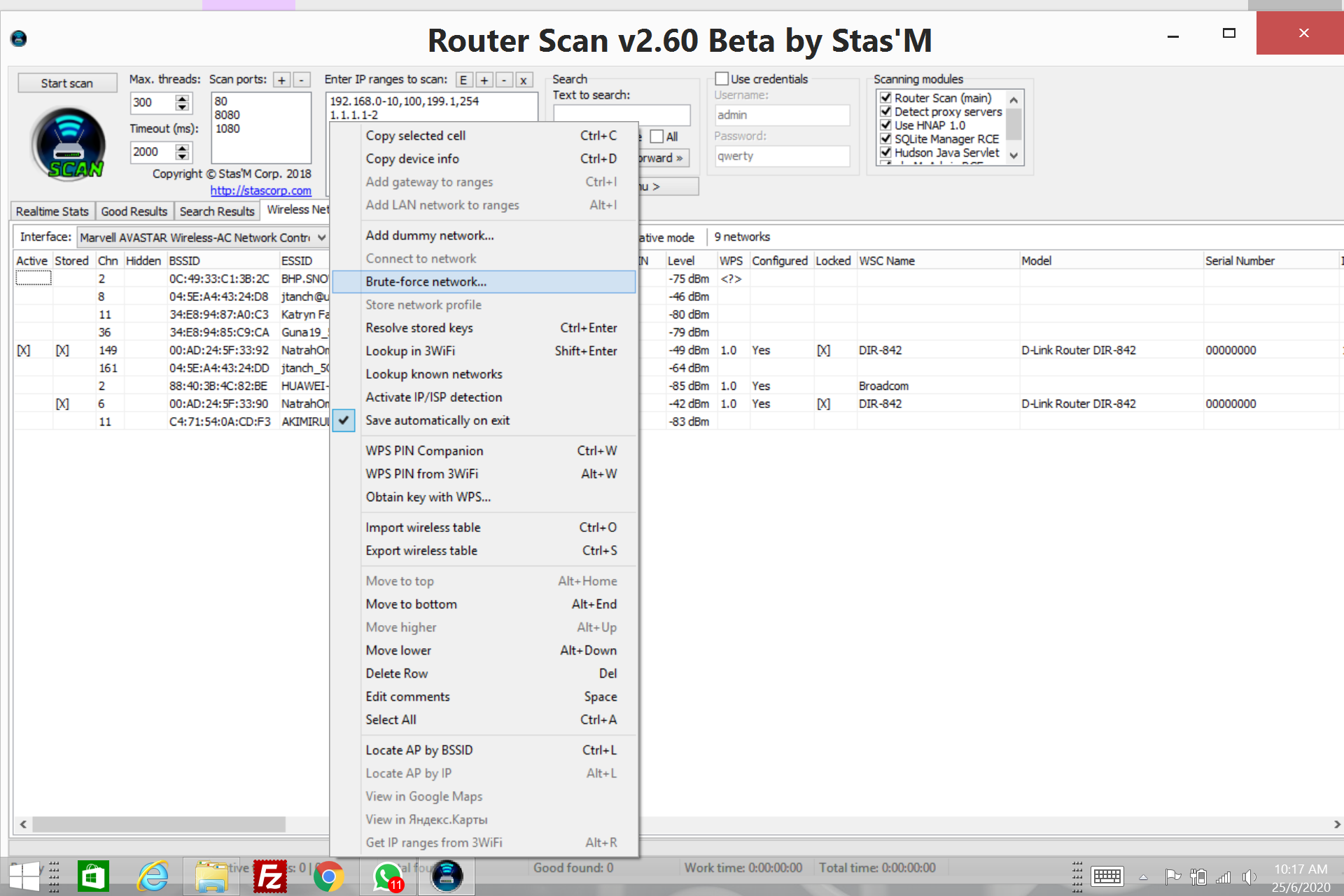This screenshot has width=1344, height=896.
Task: Click the plus button for scan ports
Action: click(281, 80)
